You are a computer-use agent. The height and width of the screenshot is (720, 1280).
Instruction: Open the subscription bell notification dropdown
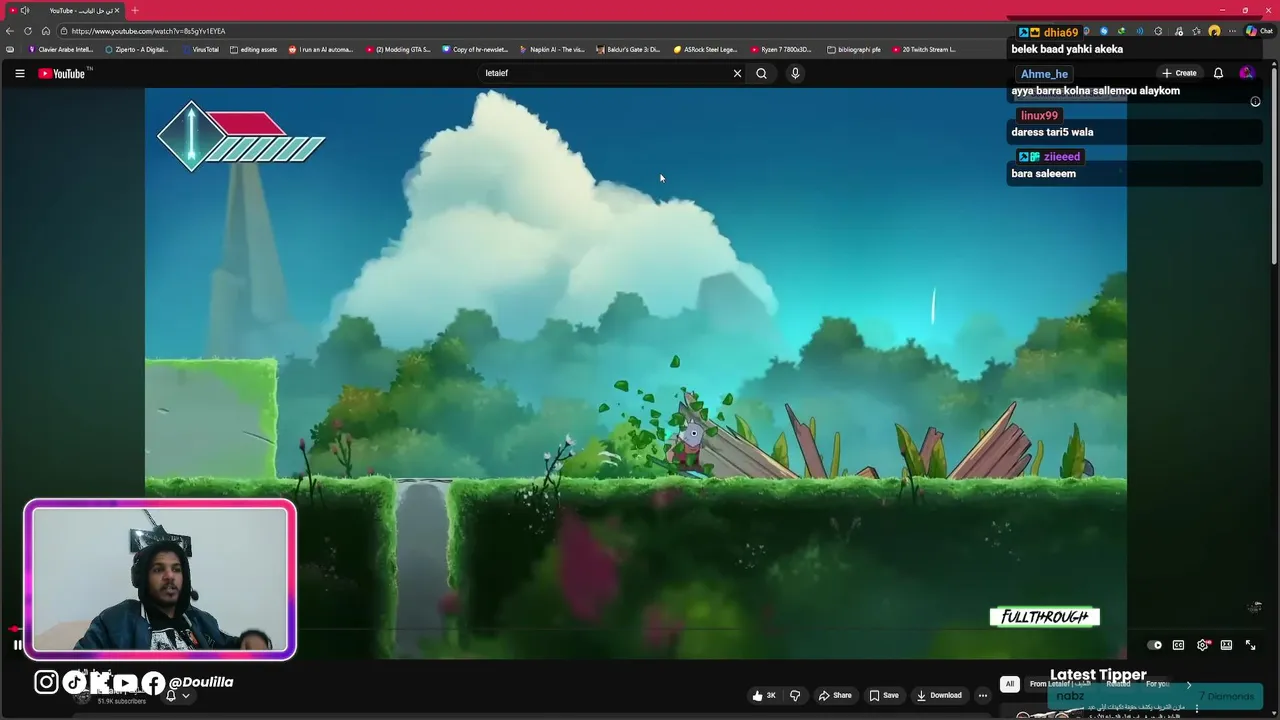point(176,695)
